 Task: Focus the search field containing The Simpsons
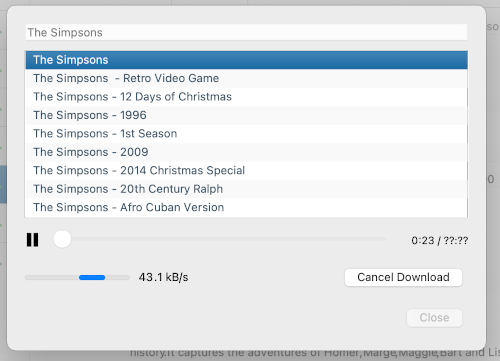tap(246, 32)
